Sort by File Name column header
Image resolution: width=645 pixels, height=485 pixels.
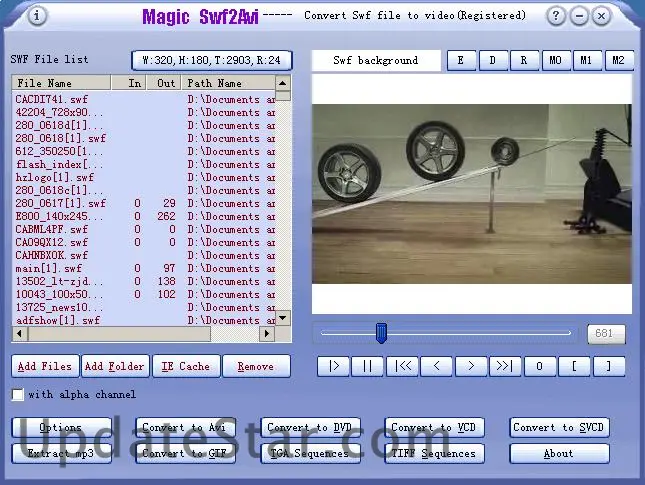[x=61, y=83]
